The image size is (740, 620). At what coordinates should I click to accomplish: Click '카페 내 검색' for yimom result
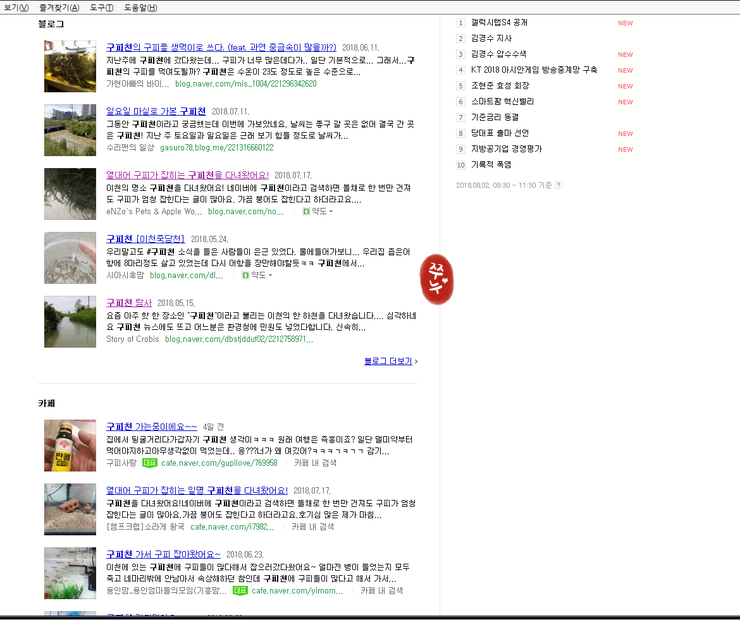381,590
